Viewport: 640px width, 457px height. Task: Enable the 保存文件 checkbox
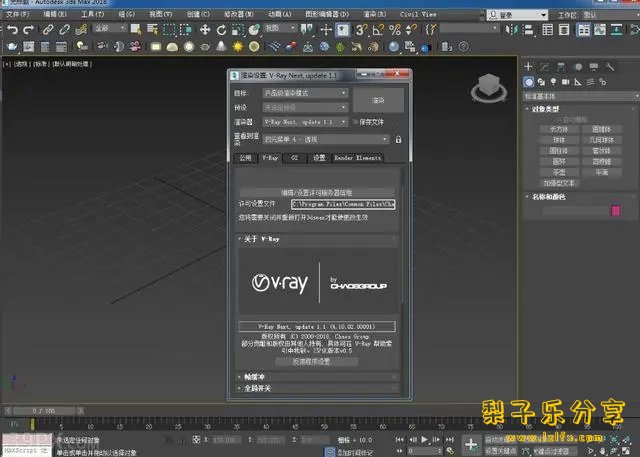click(356, 122)
